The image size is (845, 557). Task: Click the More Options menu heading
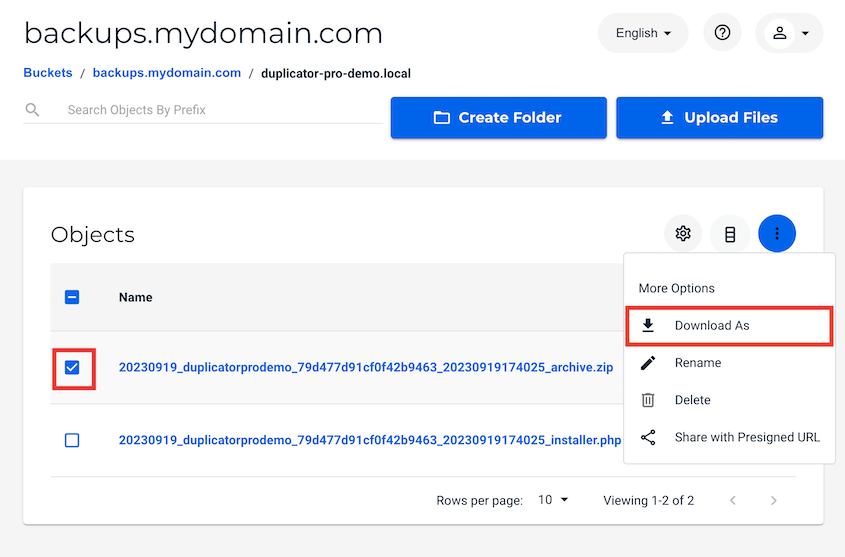676,288
